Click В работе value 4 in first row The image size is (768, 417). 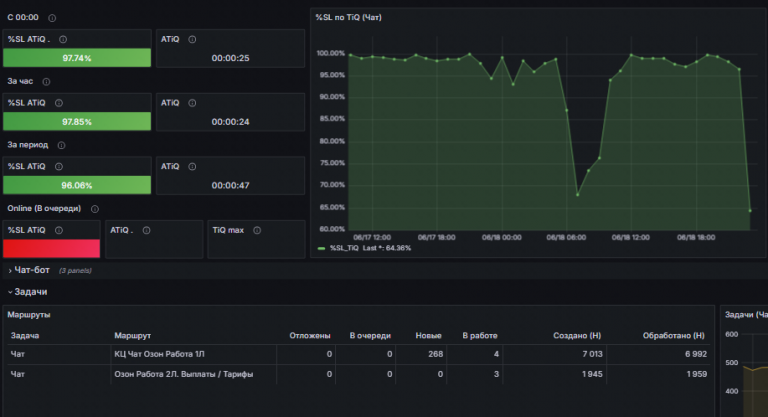pyautogui.click(x=496, y=354)
